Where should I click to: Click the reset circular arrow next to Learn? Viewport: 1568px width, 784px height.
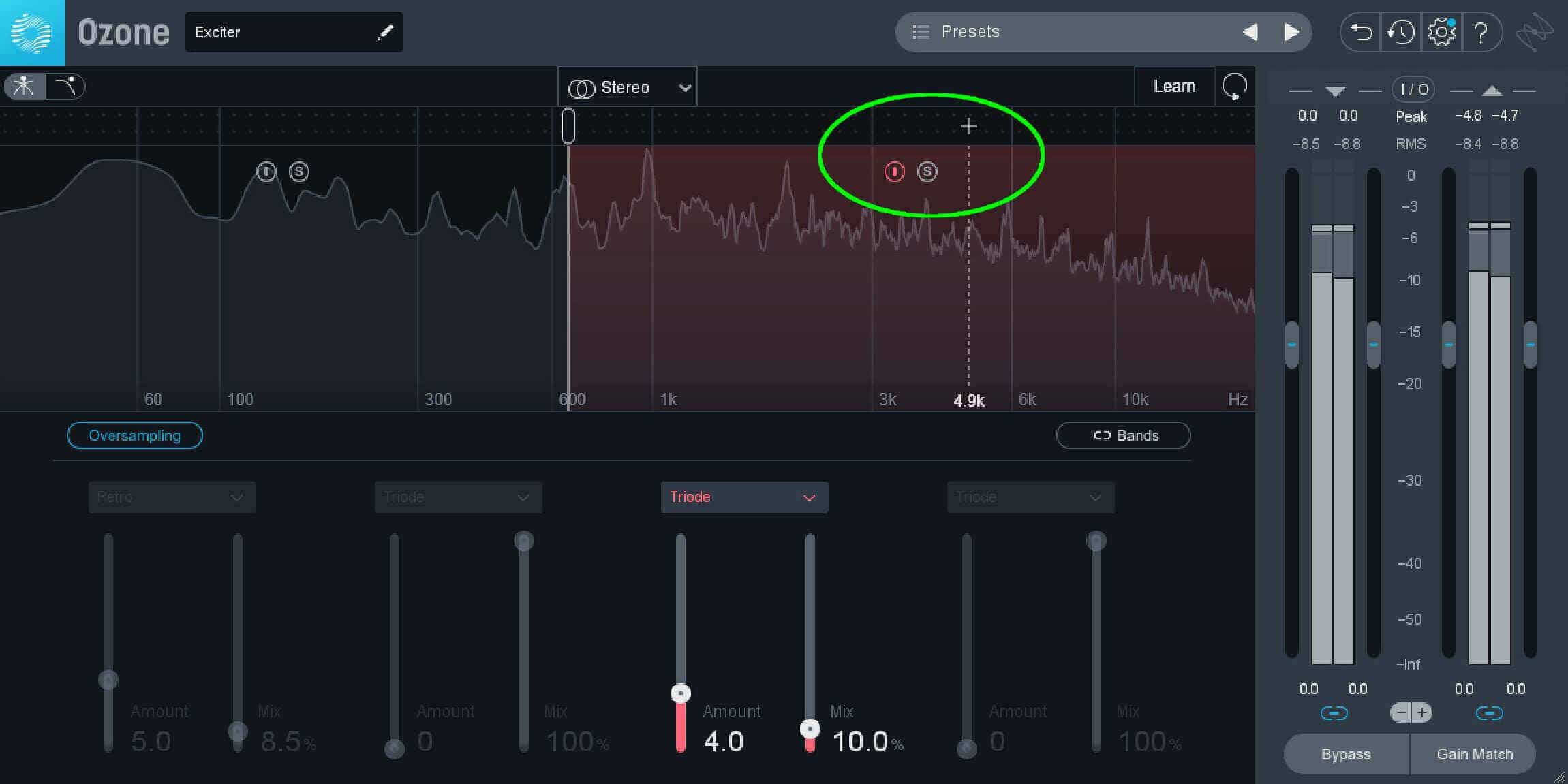(1235, 87)
